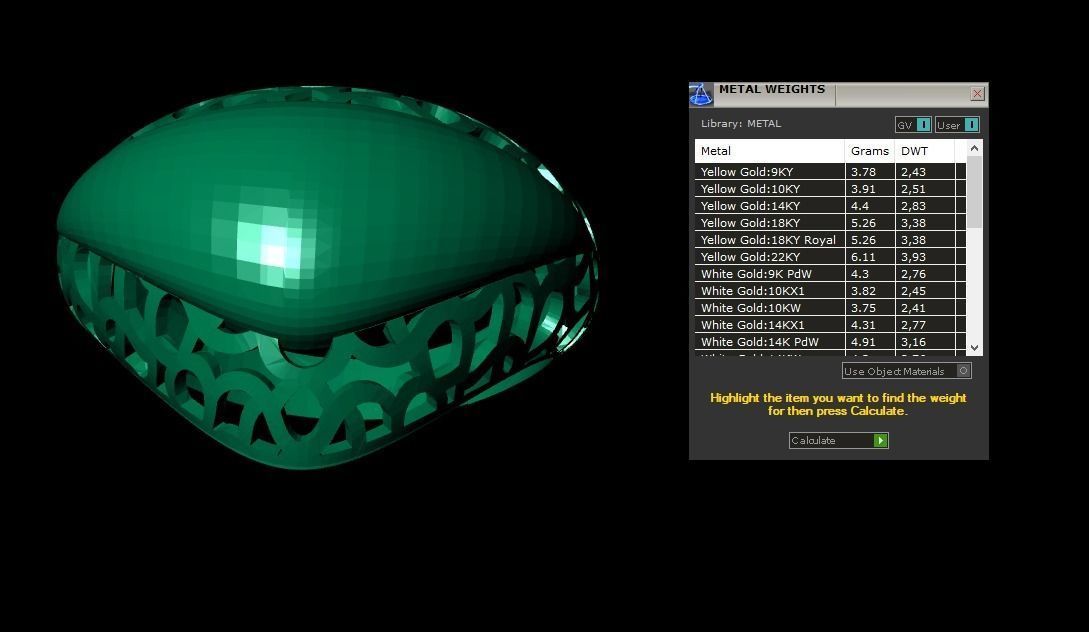Viewport: 1089px width, 632px height.
Task: Select the Yellow Gold:10KY row
Action: point(830,189)
